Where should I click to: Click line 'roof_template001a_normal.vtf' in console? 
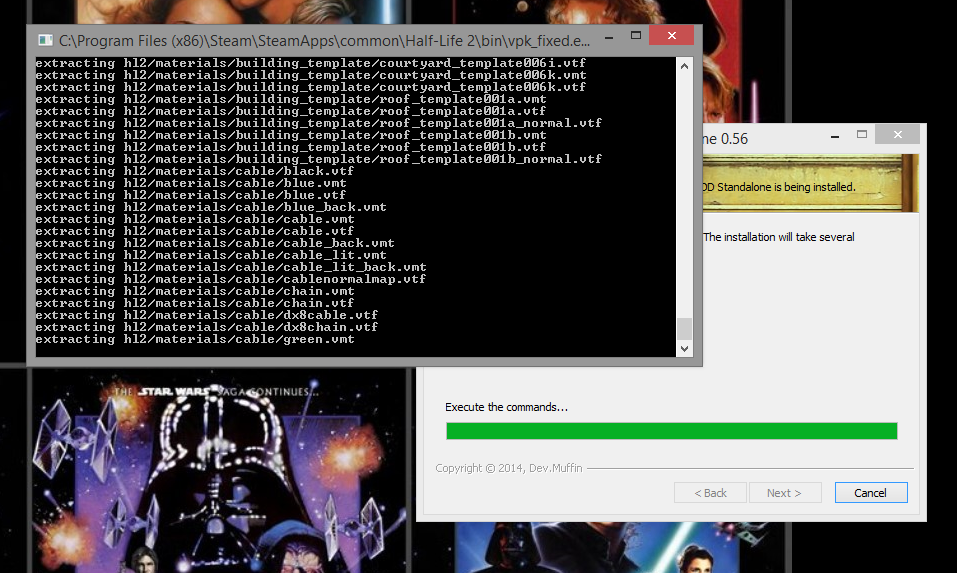[x=319, y=123]
